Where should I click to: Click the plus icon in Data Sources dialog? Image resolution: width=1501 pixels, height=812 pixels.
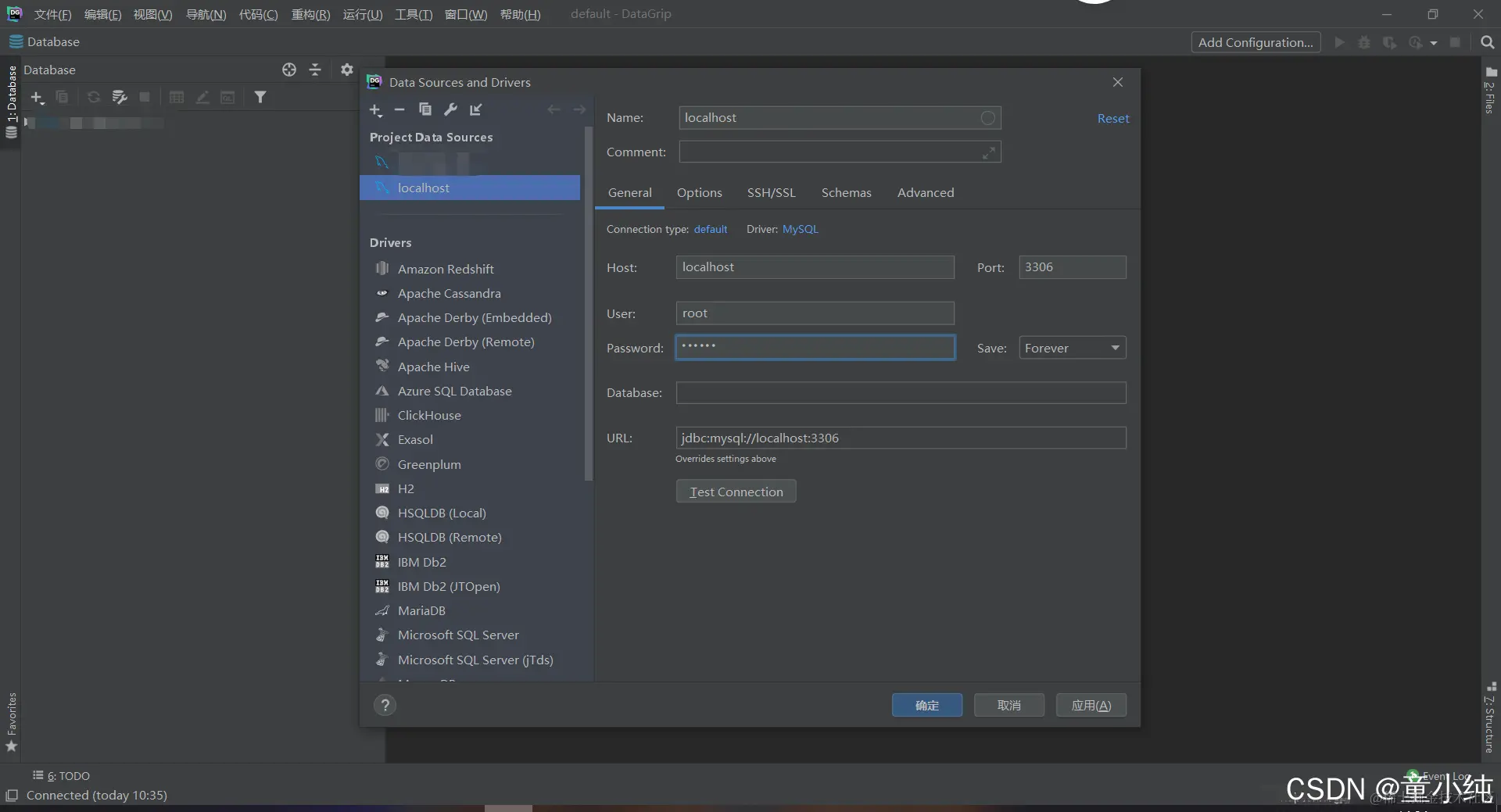click(x=375, y=110)
